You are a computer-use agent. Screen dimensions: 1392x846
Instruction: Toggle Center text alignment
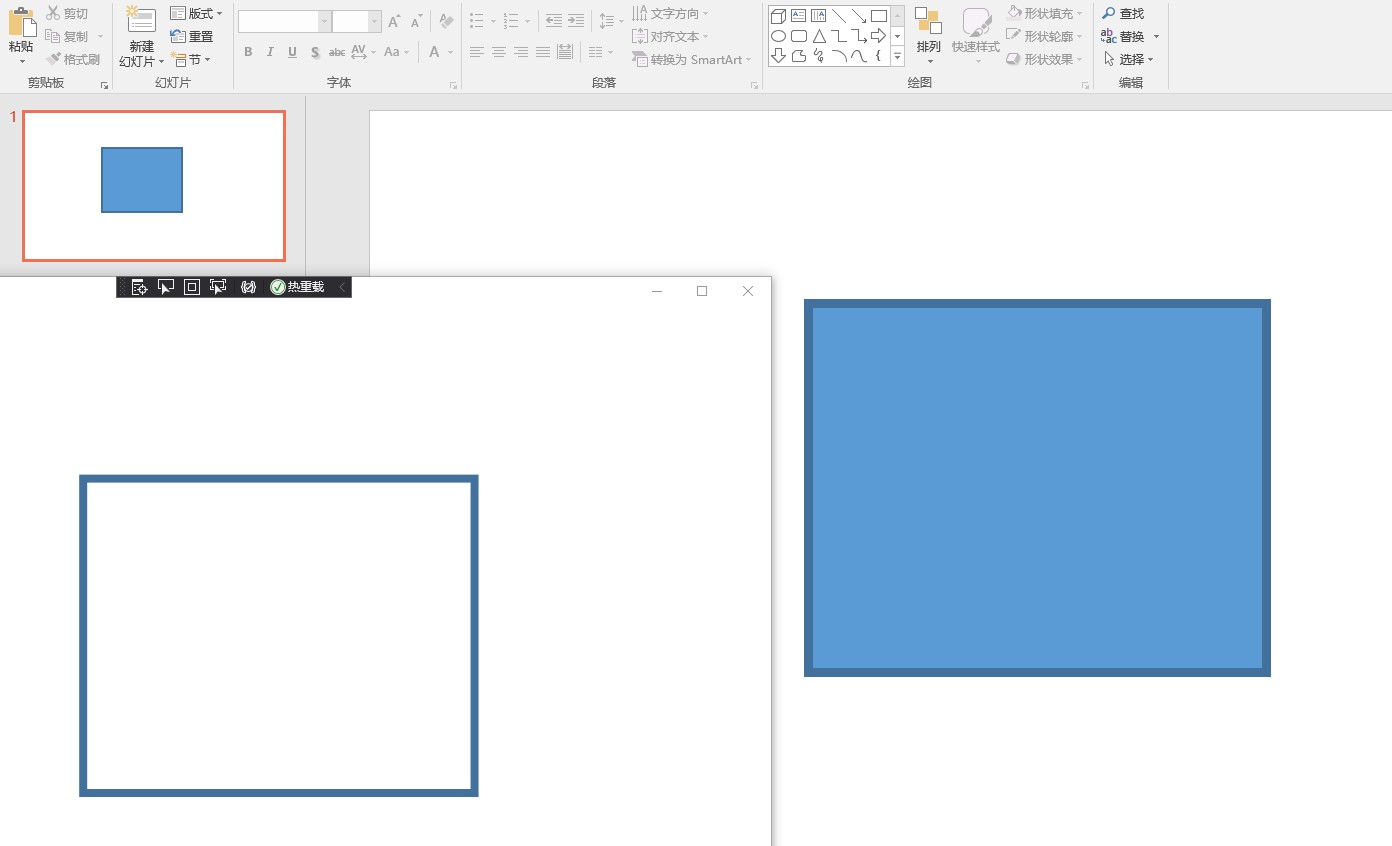(499, 52)
